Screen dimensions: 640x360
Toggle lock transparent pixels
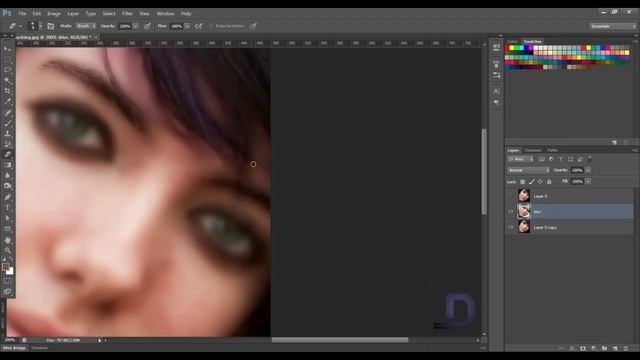point(522,182)
